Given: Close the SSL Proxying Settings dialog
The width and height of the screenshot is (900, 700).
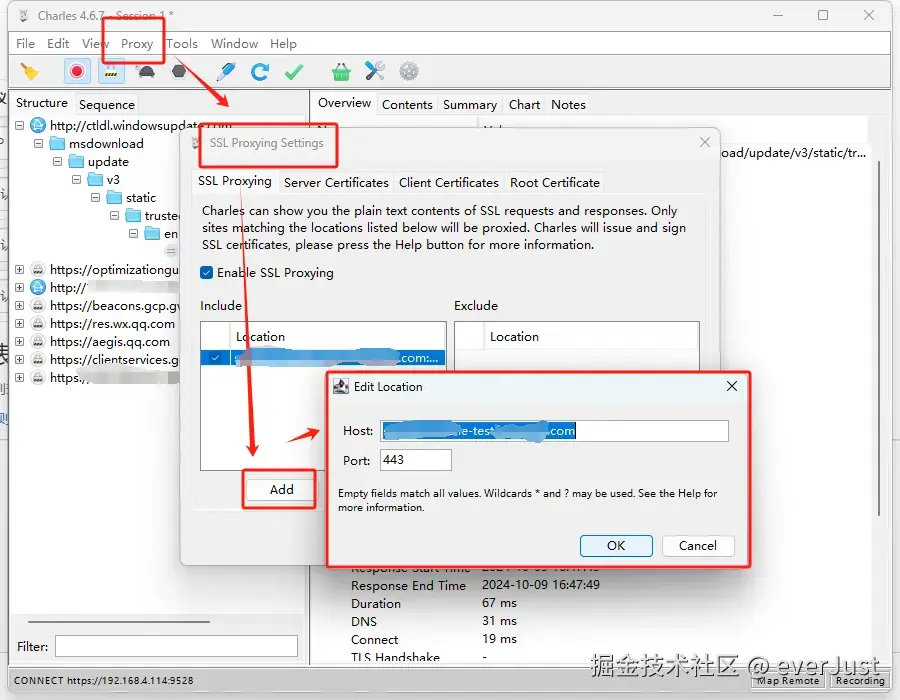Looking at the screenshot, I should pyautogui.click(x=705, y=142).
